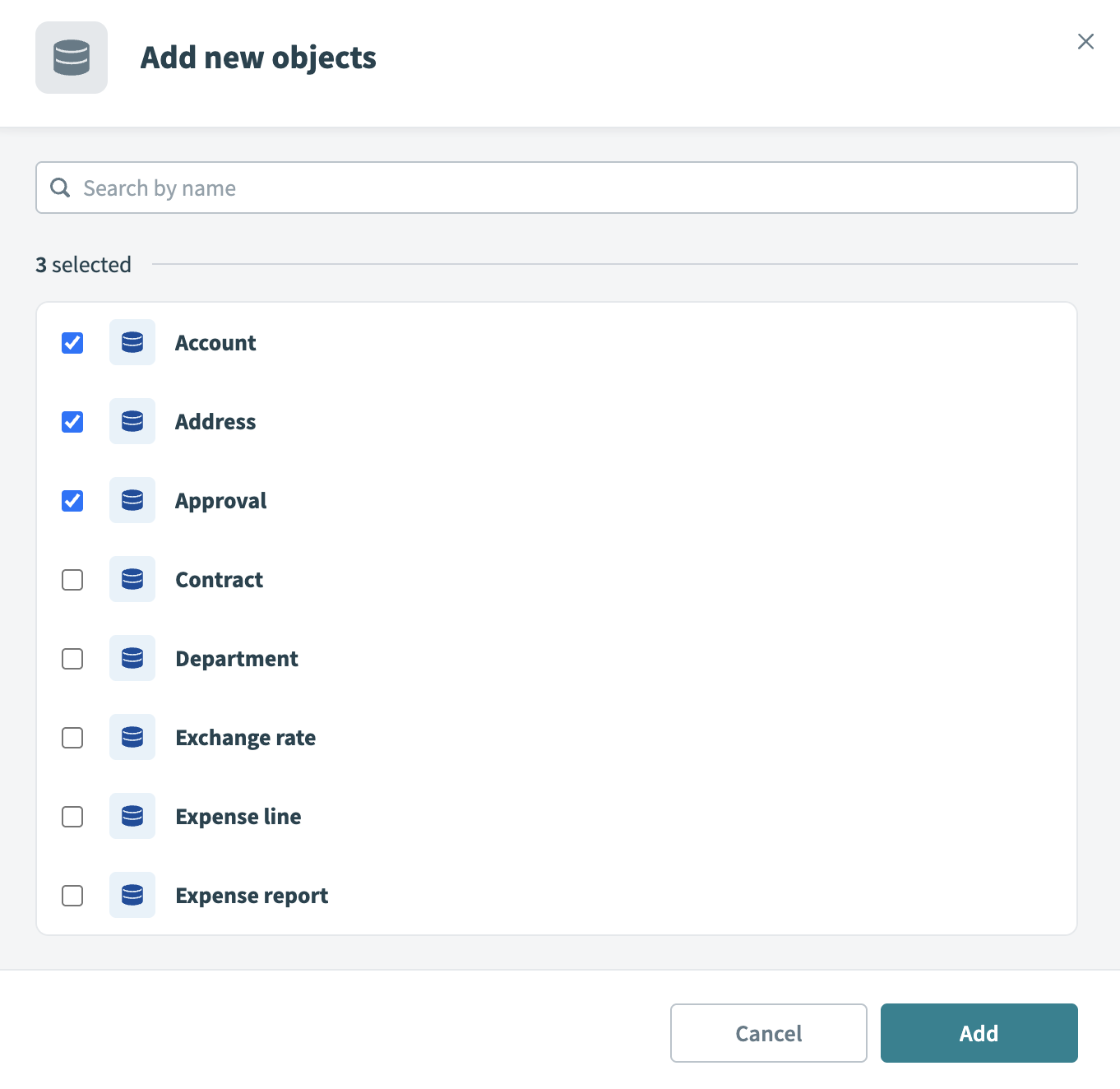Screen dimensions: 1120x1089
Task: Click the database icon beside Account
Action: [132, 342]
